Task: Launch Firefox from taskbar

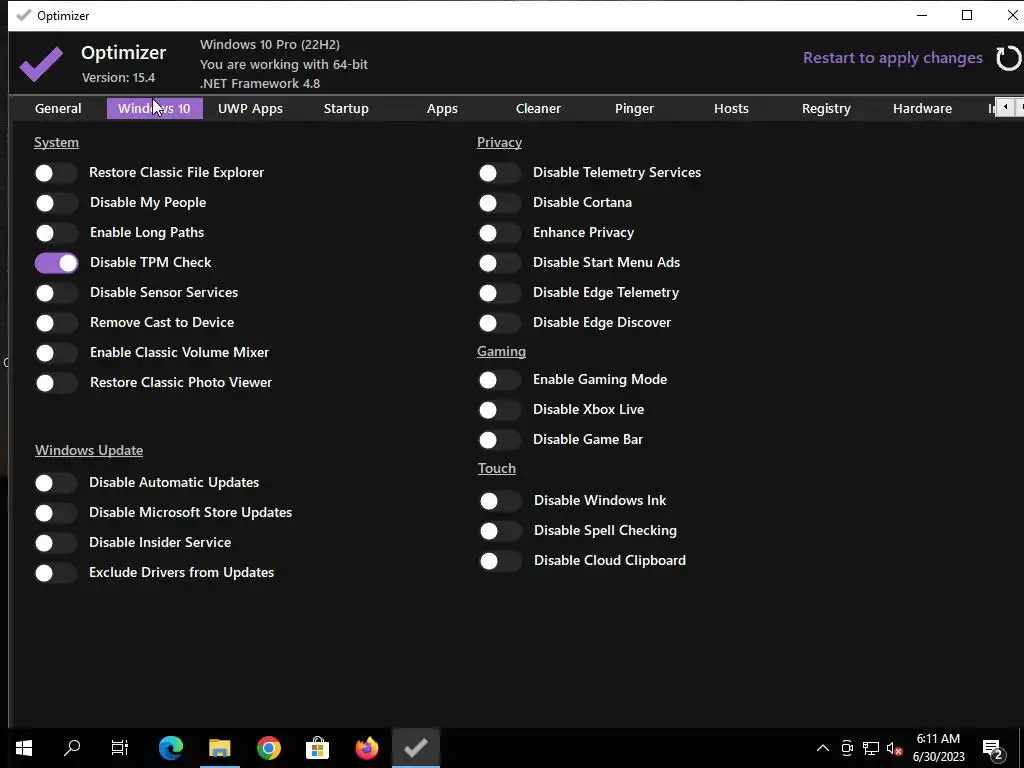Action: 366,748
